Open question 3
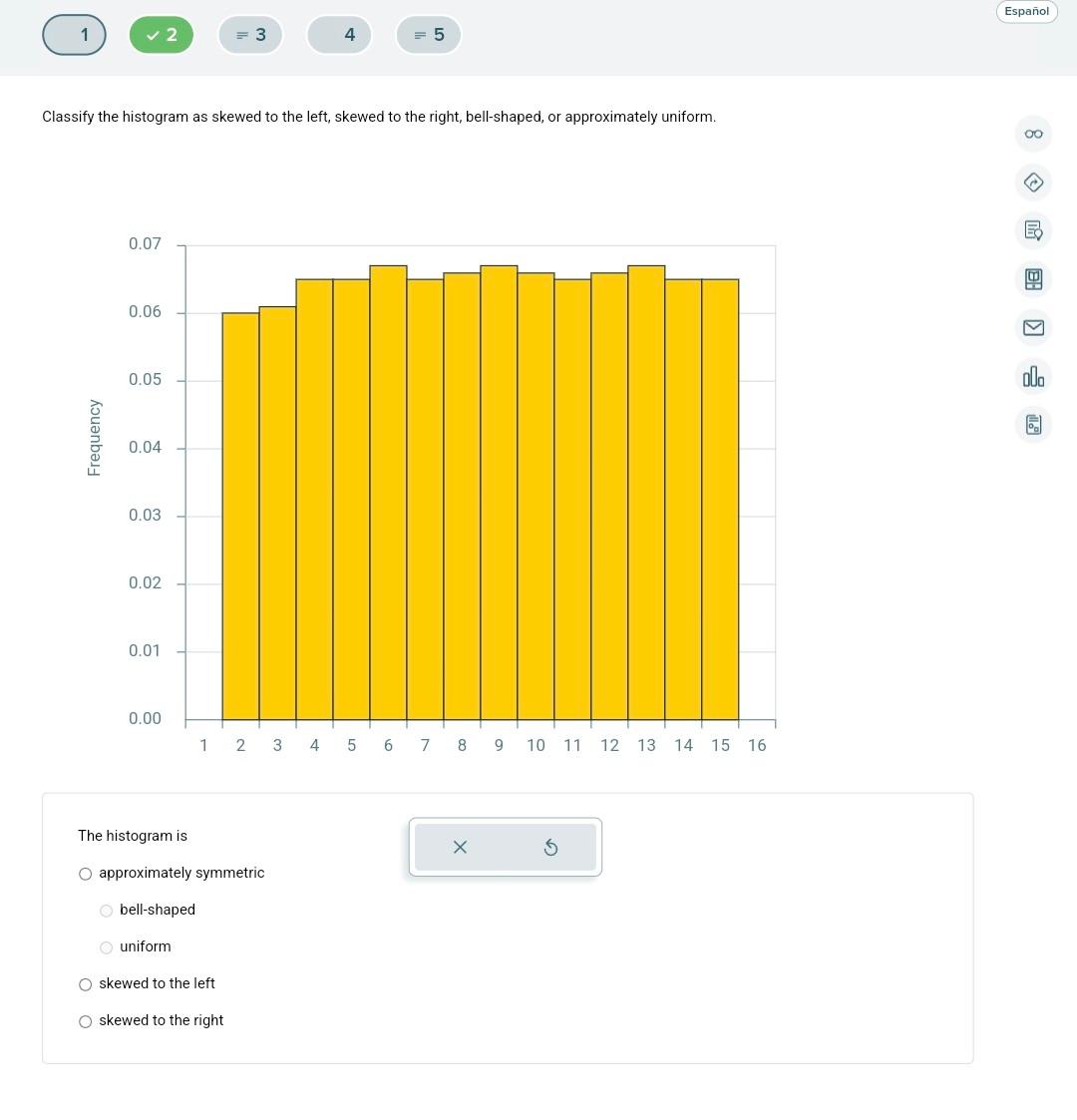Screen dimensions: 1077x1120 (x=251, y=34)
